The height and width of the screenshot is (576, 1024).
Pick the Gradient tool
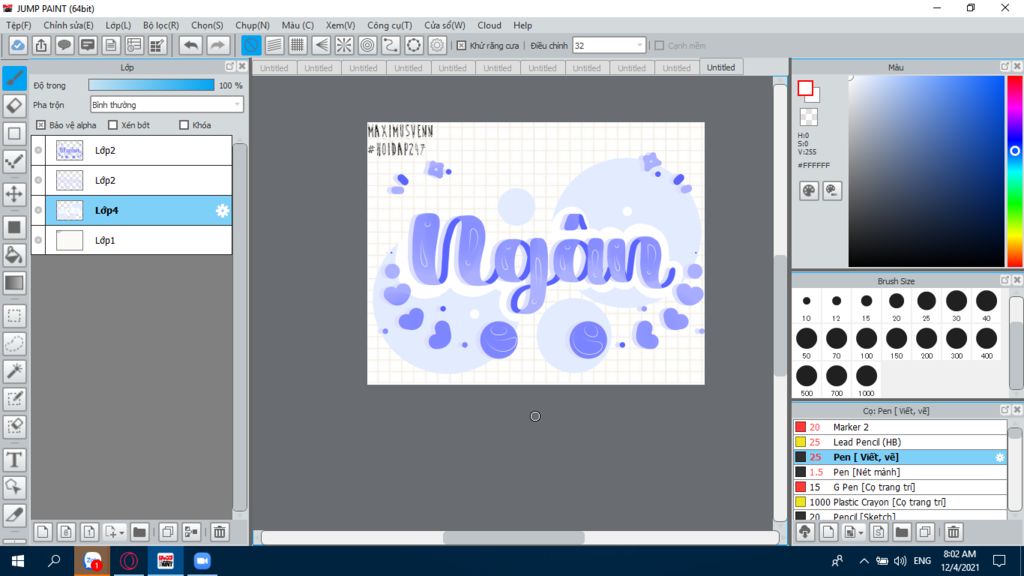14,283
